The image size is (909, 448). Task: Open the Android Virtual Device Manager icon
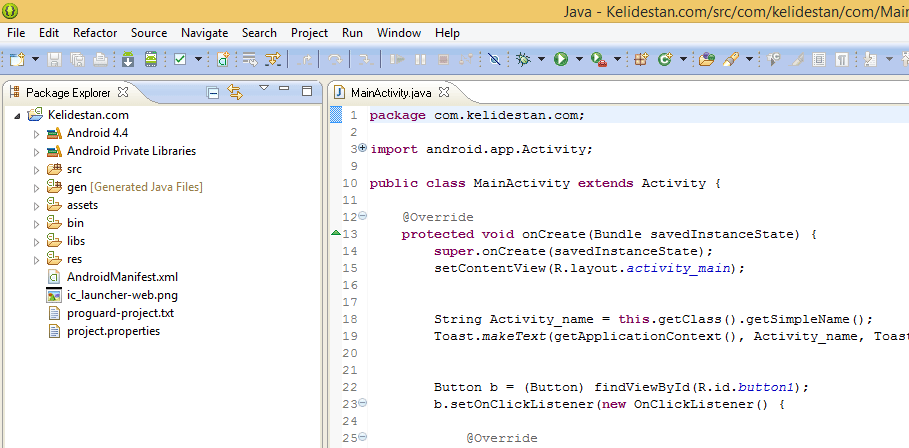[x=151, y=59]
